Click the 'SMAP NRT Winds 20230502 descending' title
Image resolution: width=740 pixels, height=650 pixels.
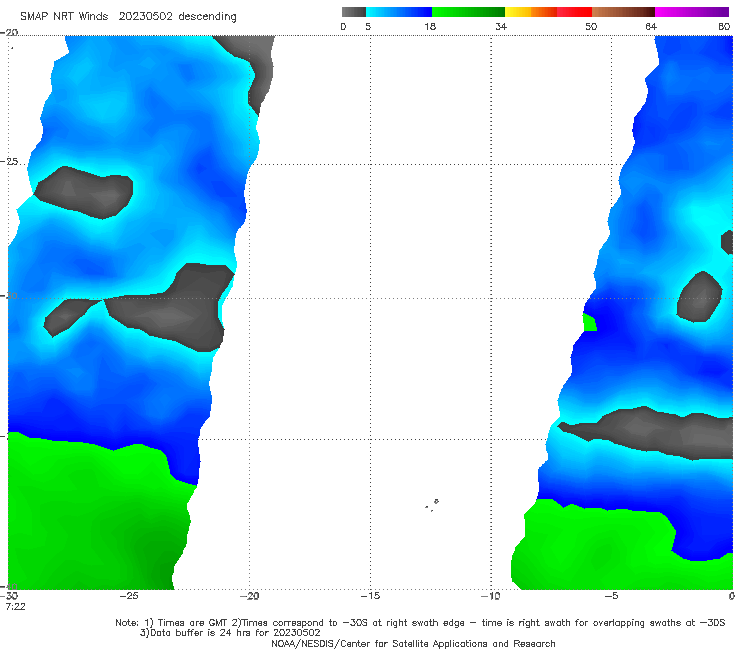coord(128,17)
